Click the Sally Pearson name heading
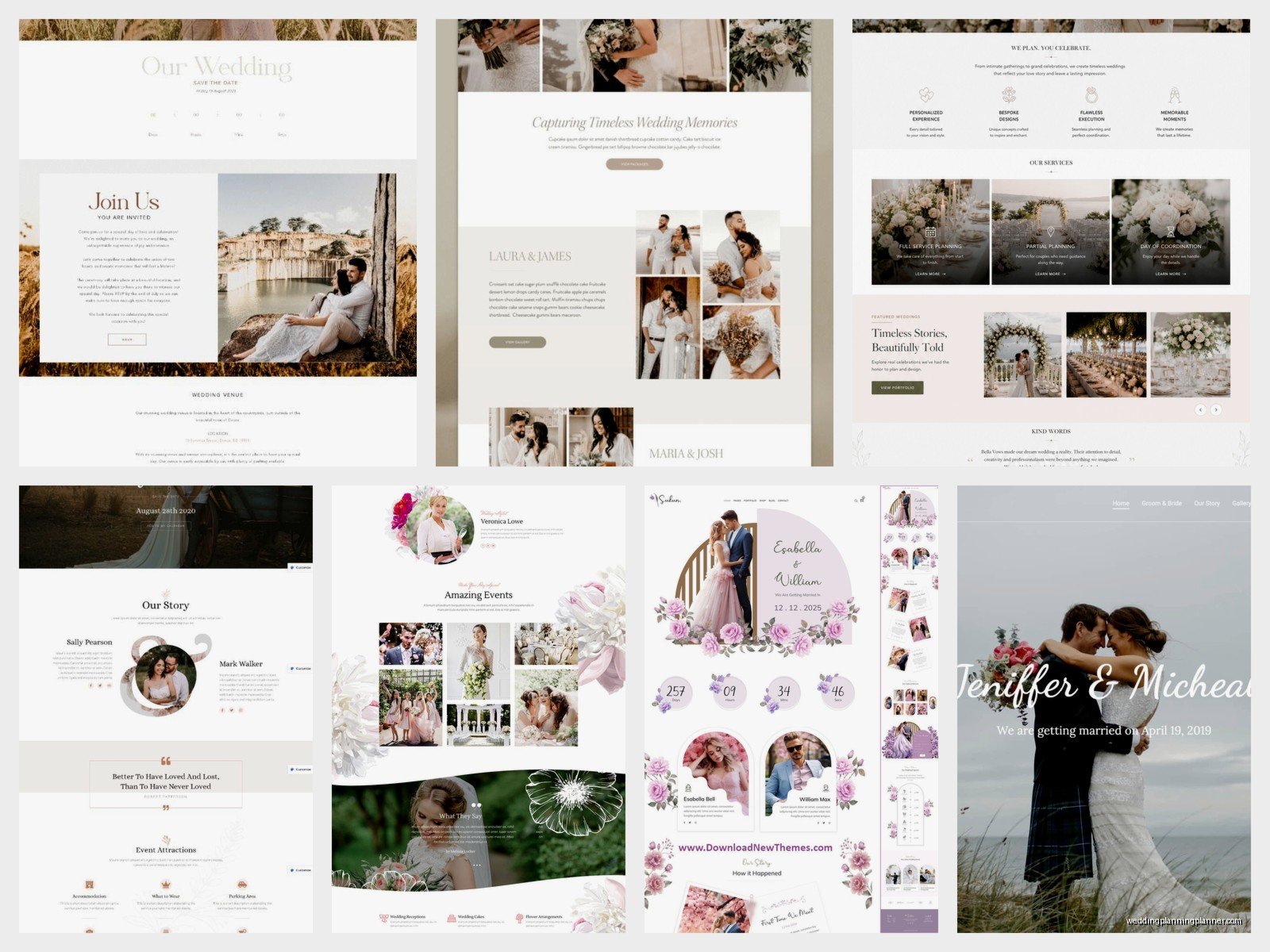Image resolution: width=1270 pixels, height=952 pixels. pos(89,642)
